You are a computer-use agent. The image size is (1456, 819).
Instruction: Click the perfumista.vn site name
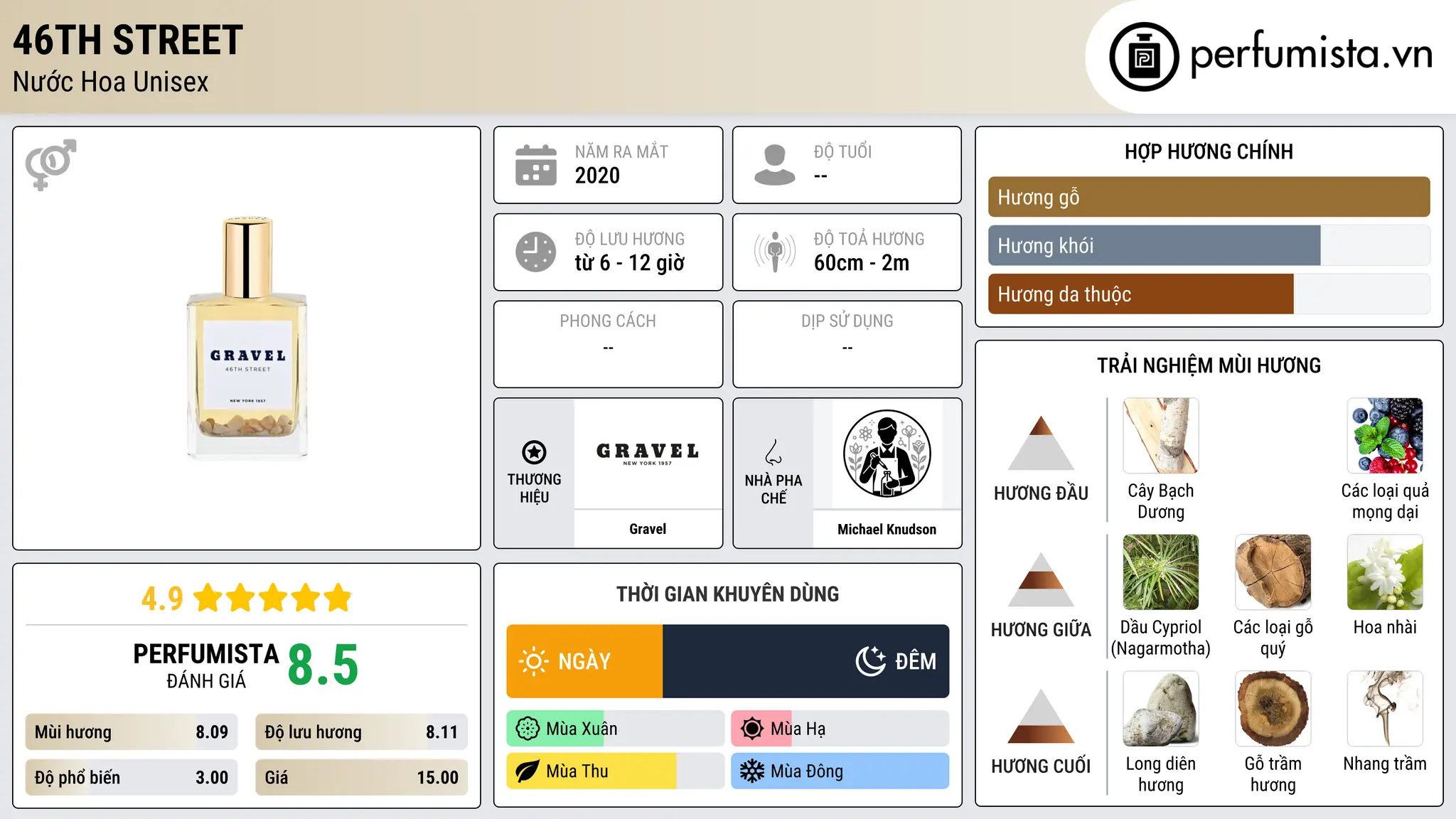click(1311, 55)
